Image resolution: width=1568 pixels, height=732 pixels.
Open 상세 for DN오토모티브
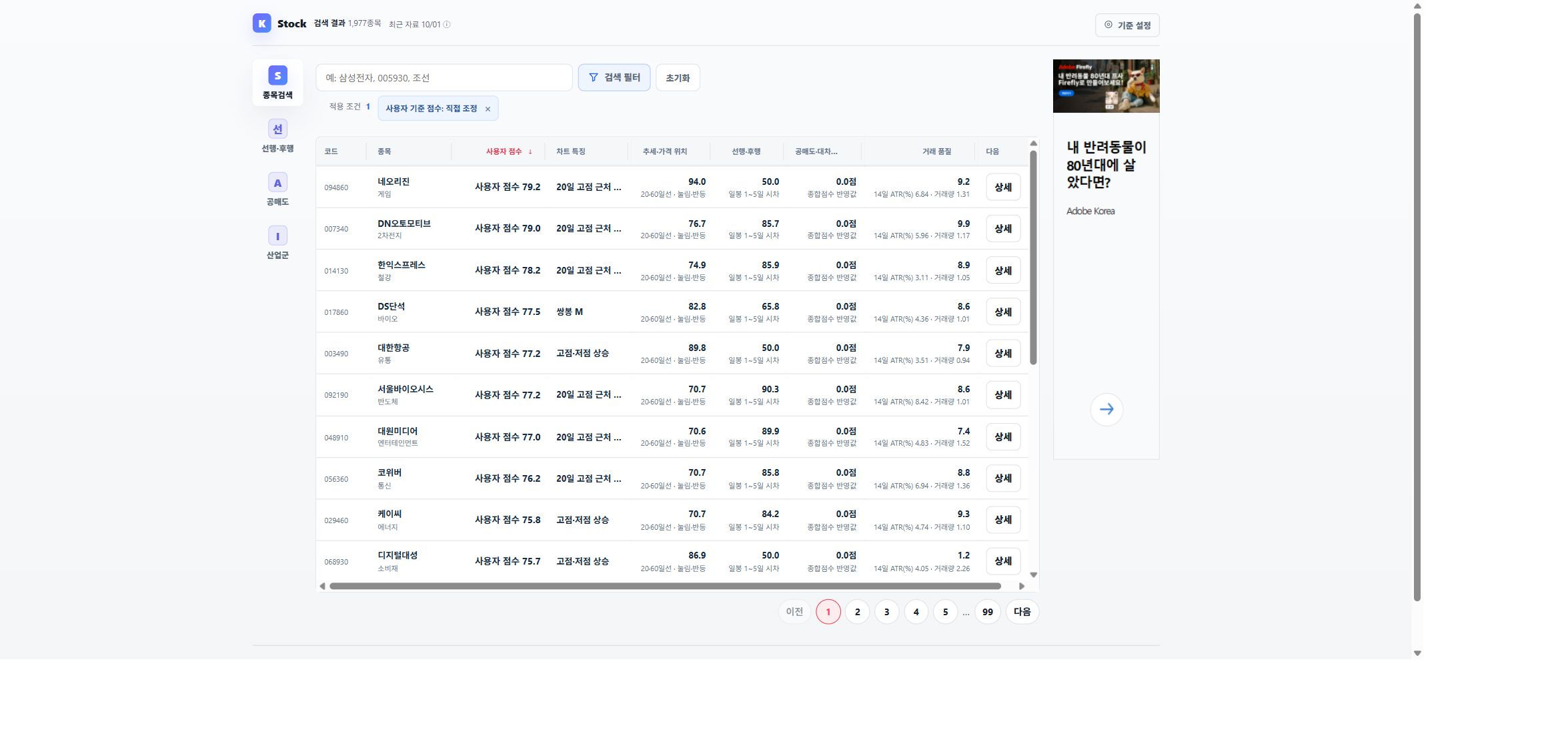(x=1003, y=228)
